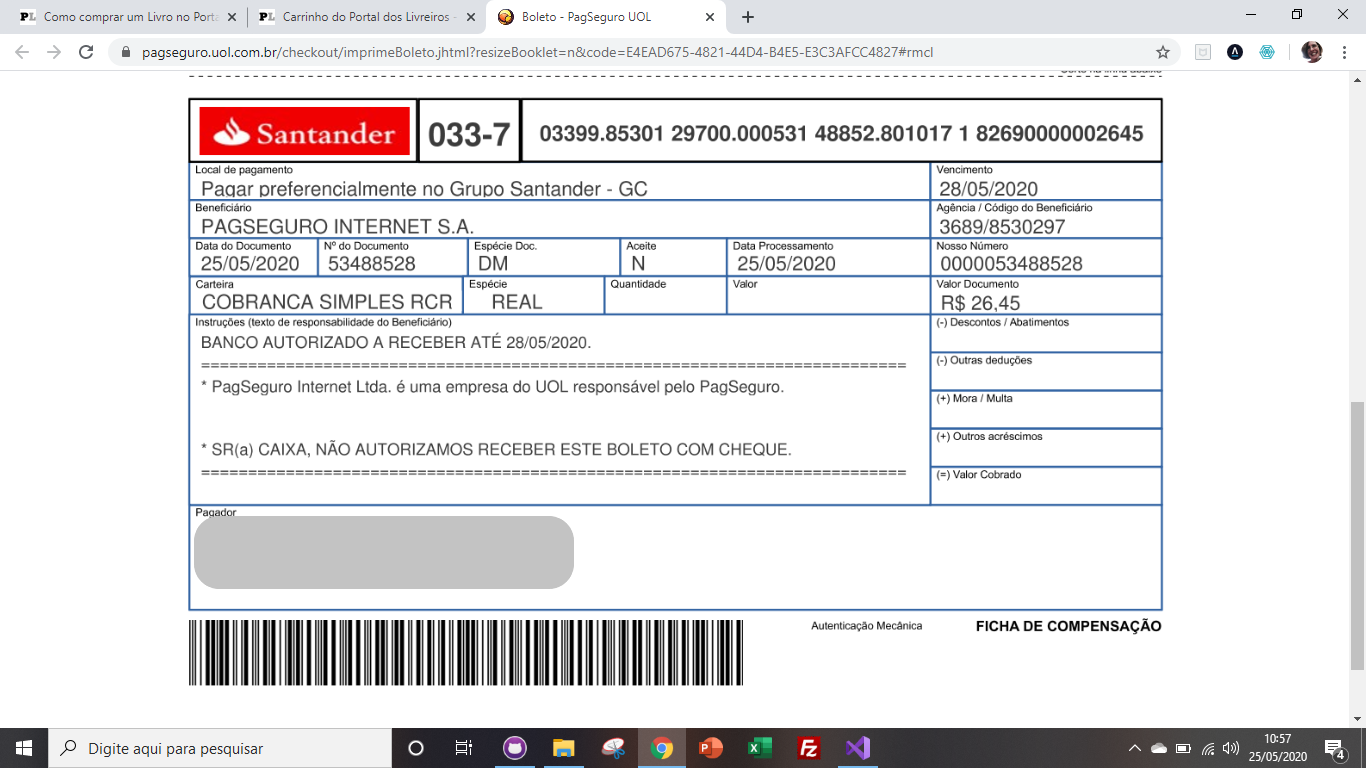Click beneficiary PAGSEGURO INTERNET S.A.

click(x=337, y=227)
